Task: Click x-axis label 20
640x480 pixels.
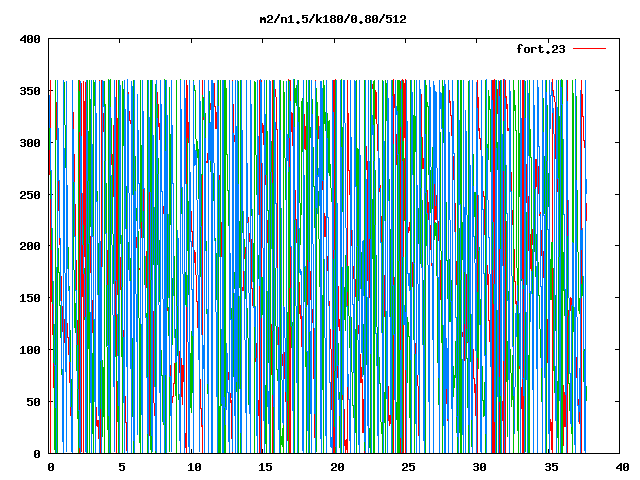Action: pos(337,467)
